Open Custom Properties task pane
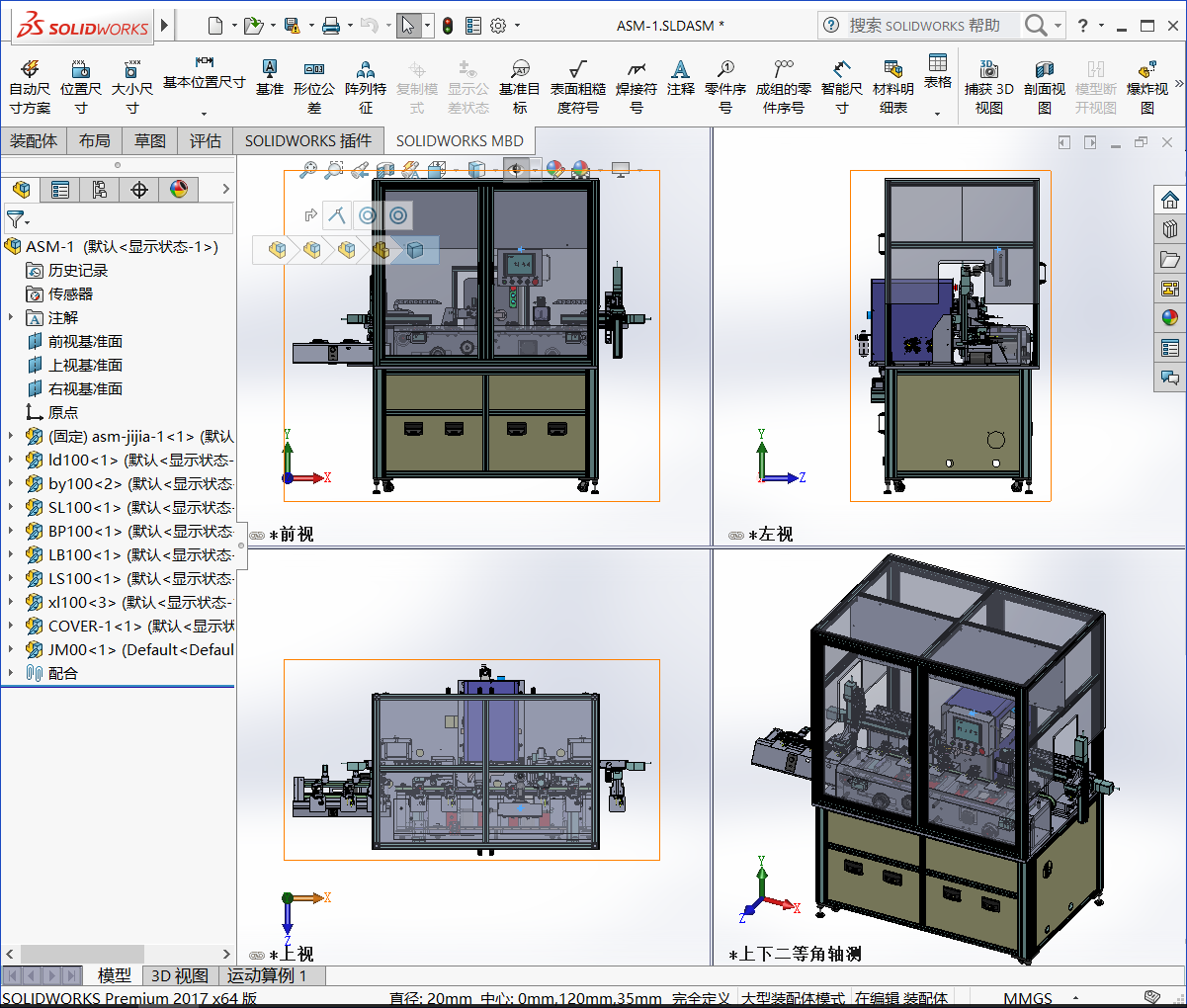This screenshot has width=1187, height=1008. 1170,348
